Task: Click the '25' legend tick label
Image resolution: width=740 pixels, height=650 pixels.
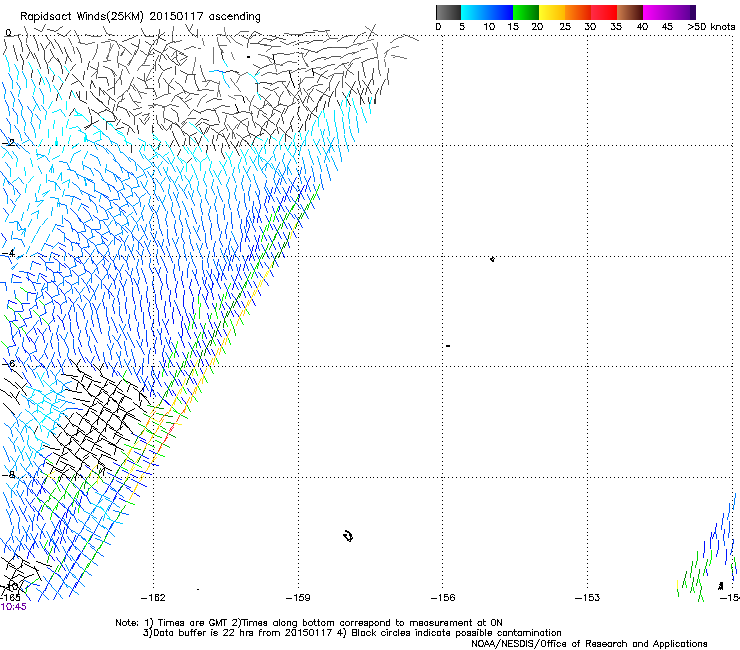Action: tap(565, 27)
